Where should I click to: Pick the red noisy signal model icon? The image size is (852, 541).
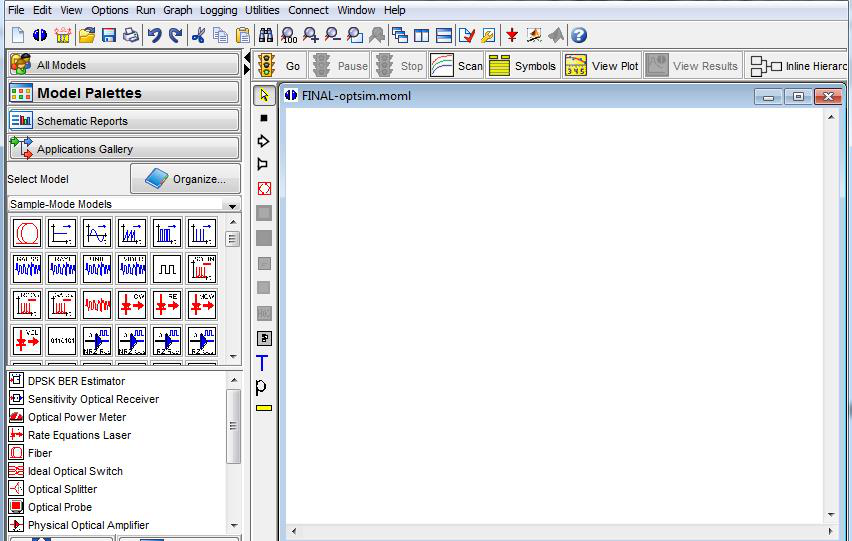tap(97, 305)
